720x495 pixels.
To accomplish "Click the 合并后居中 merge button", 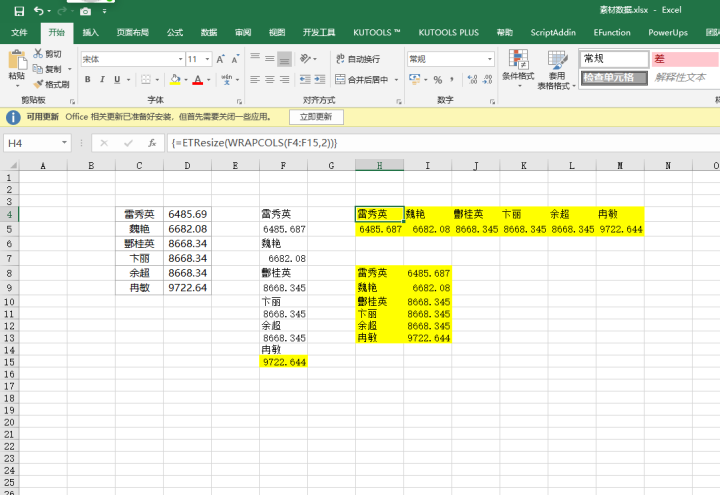I will pyautogui.click(x=361, y=79).
